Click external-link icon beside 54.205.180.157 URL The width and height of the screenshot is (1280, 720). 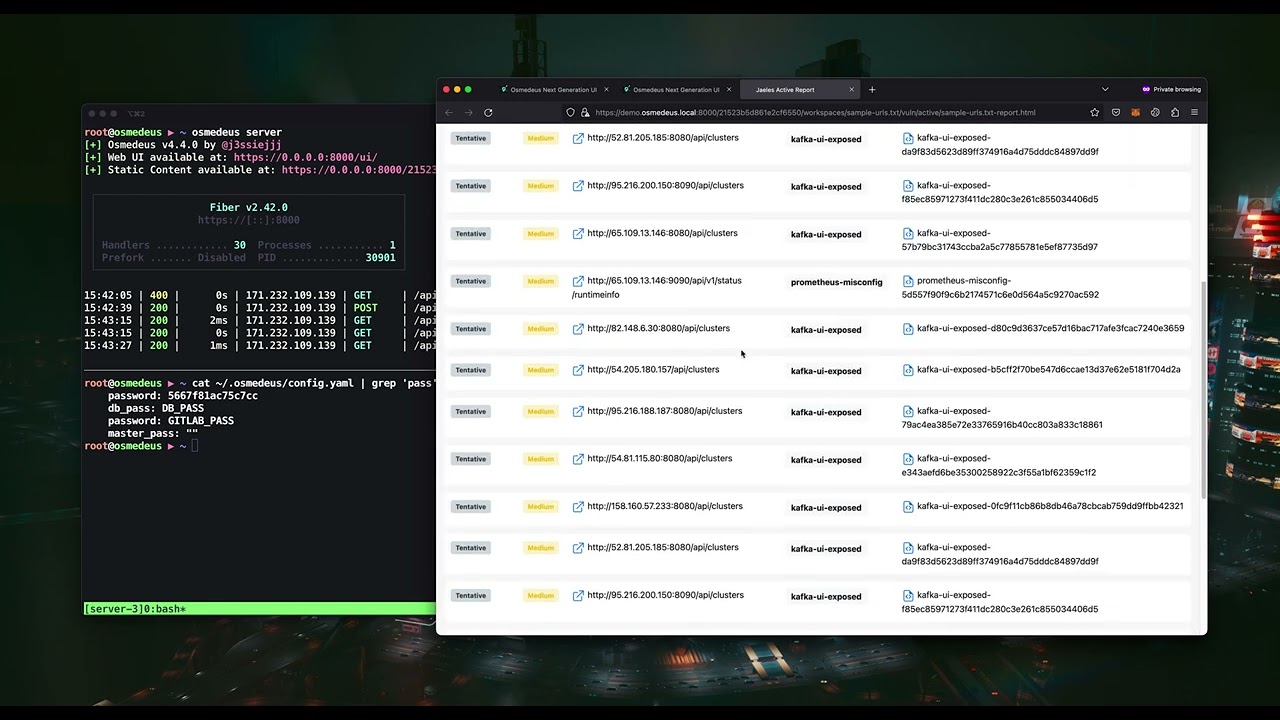pos(578,370)
